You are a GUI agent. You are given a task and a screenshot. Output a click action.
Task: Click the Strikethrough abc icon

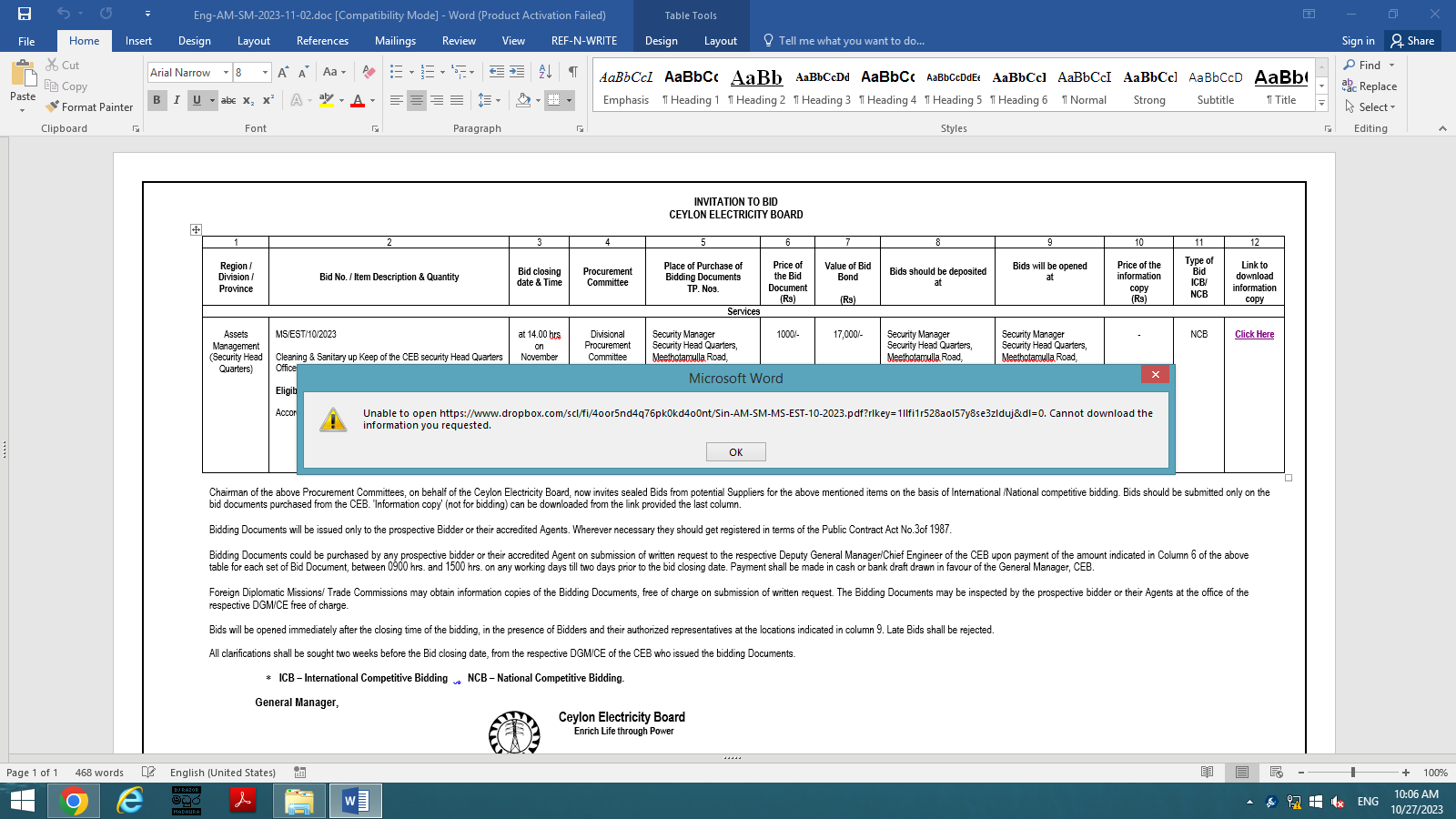click(x=228, y=100)
